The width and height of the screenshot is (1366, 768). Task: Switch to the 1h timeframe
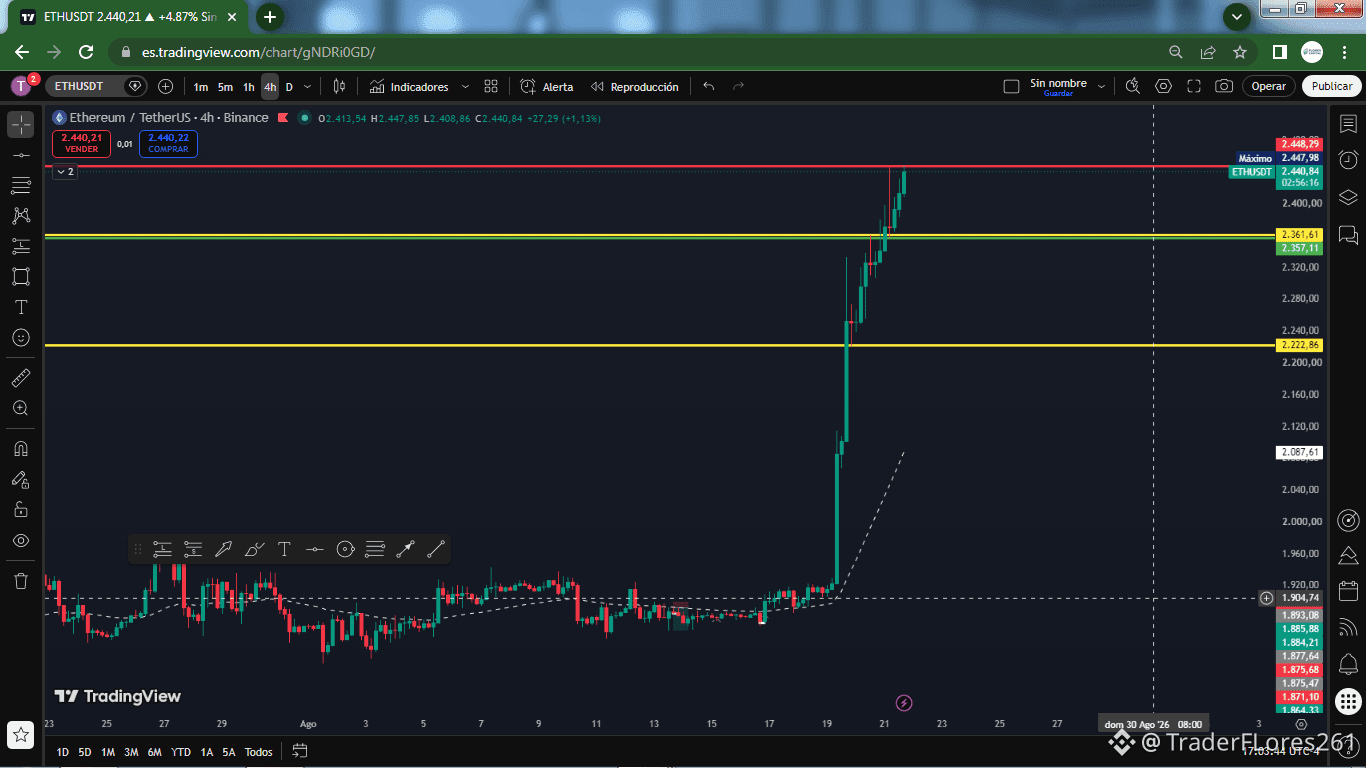point(248,87)
